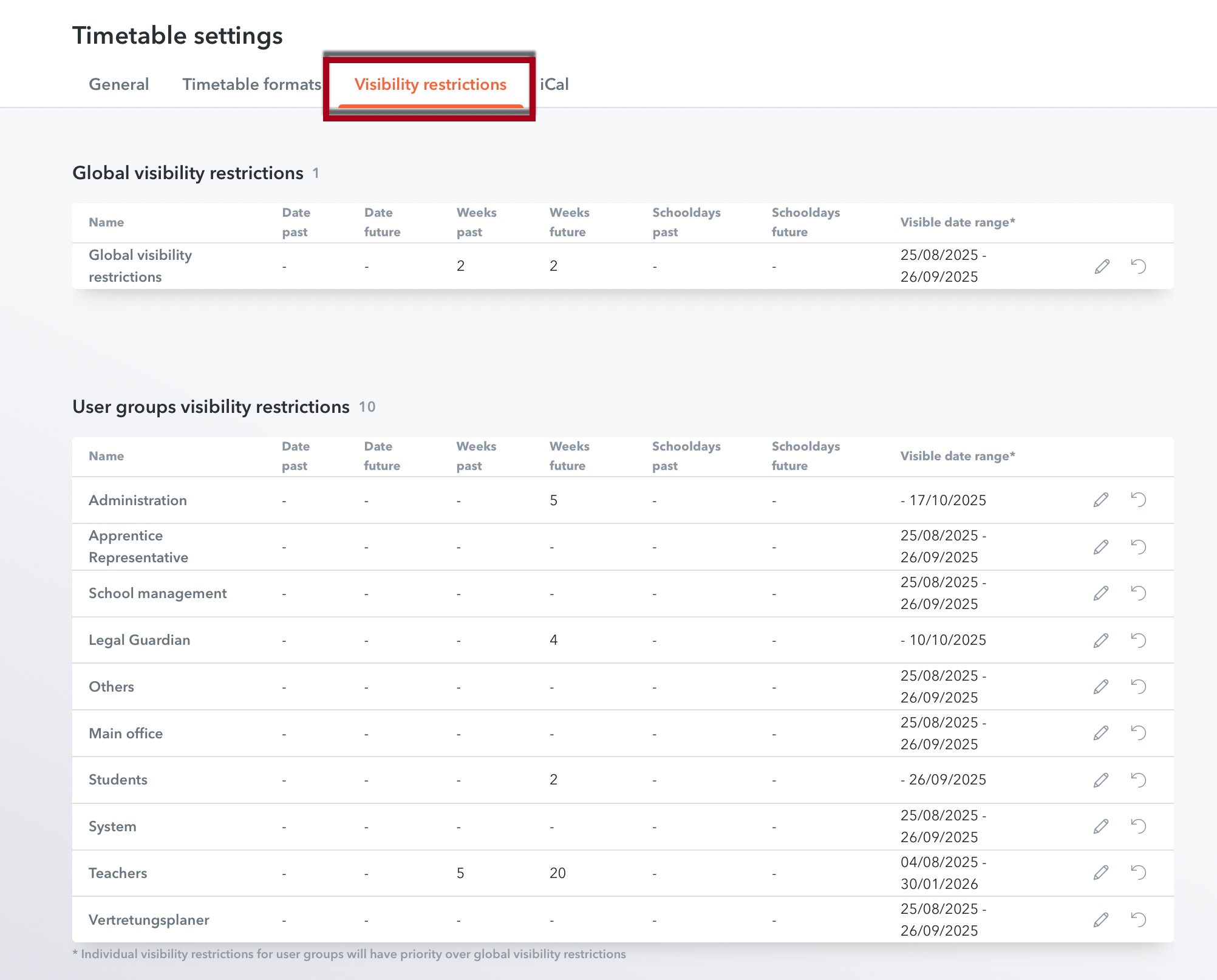Click the Teachers visible date range
This screenshot has height=980, width=1217.
943,873
